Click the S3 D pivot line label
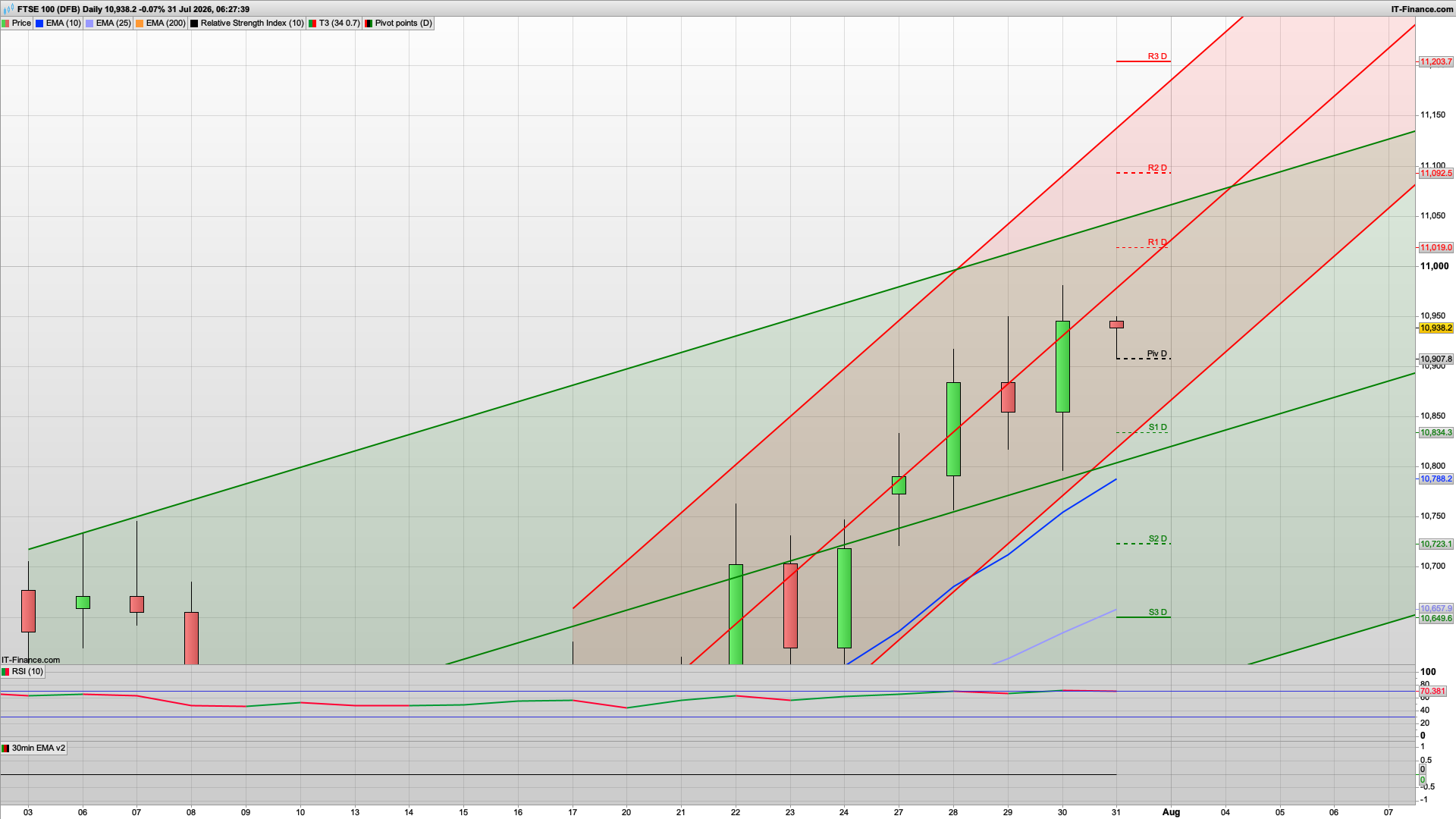The height and width of the screenshot is (819, 1456). coord(1157,613)
